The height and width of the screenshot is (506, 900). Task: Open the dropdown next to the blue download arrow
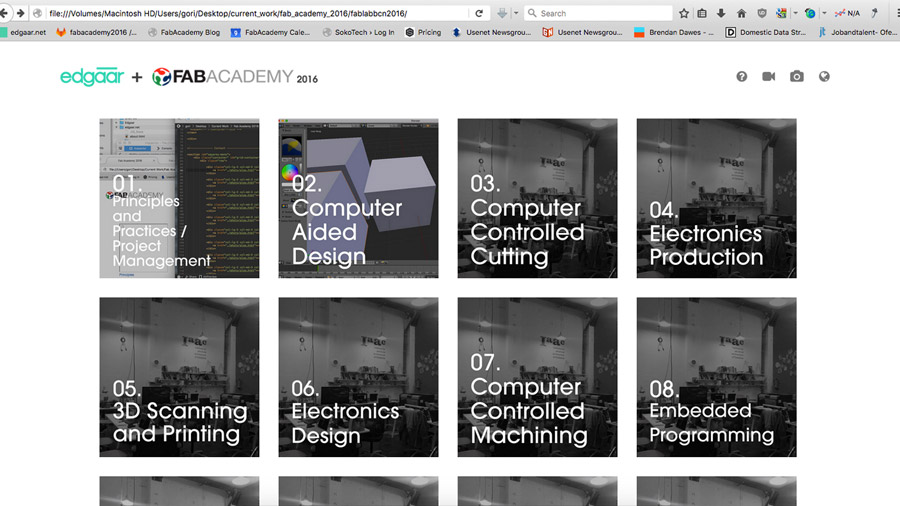point(515,13)
